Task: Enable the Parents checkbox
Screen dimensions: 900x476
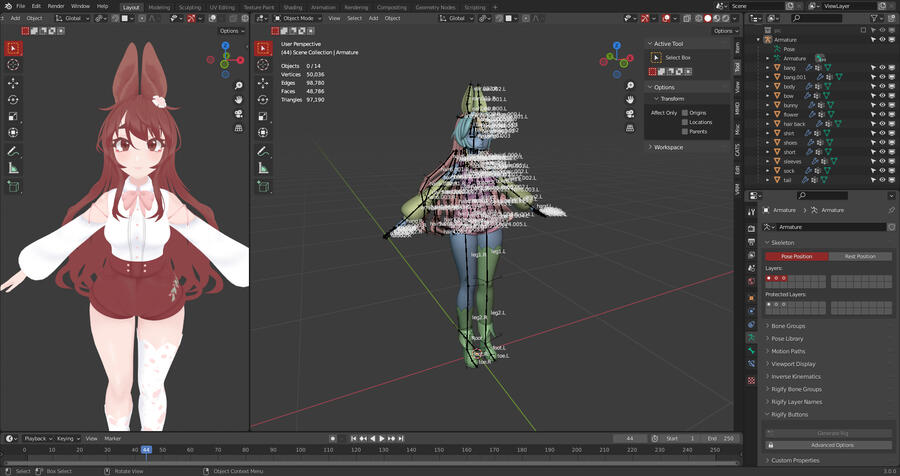Action: tap(685, 131)
